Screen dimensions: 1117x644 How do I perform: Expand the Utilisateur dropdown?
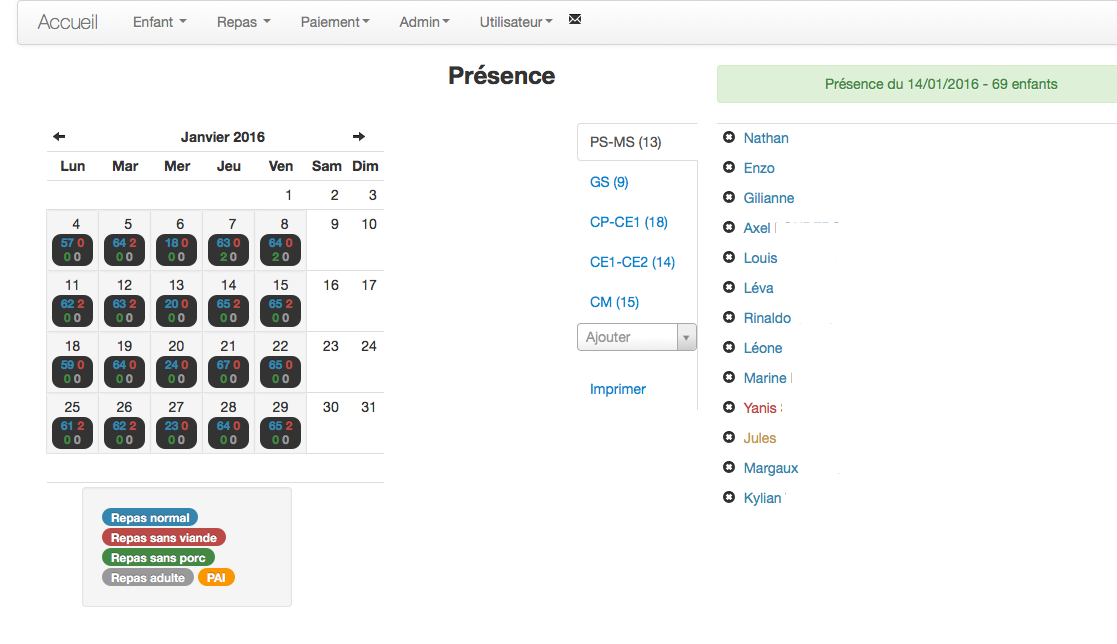511,21
